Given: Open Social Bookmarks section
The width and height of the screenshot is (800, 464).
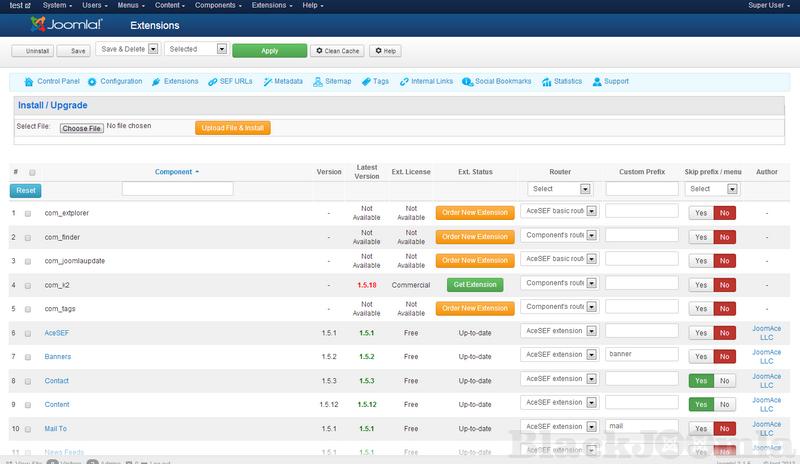Looking at the screenshot, I should click(467, 81).
